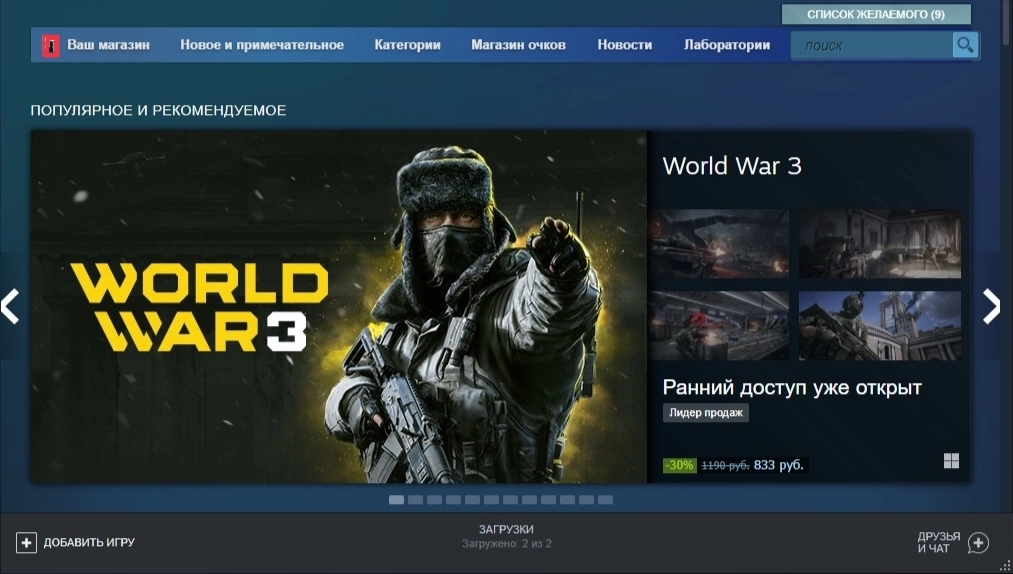Click ДОБАВИТЬ ИГРУ label
This screenshot has width=1013, height=574.
coord(89,542)
